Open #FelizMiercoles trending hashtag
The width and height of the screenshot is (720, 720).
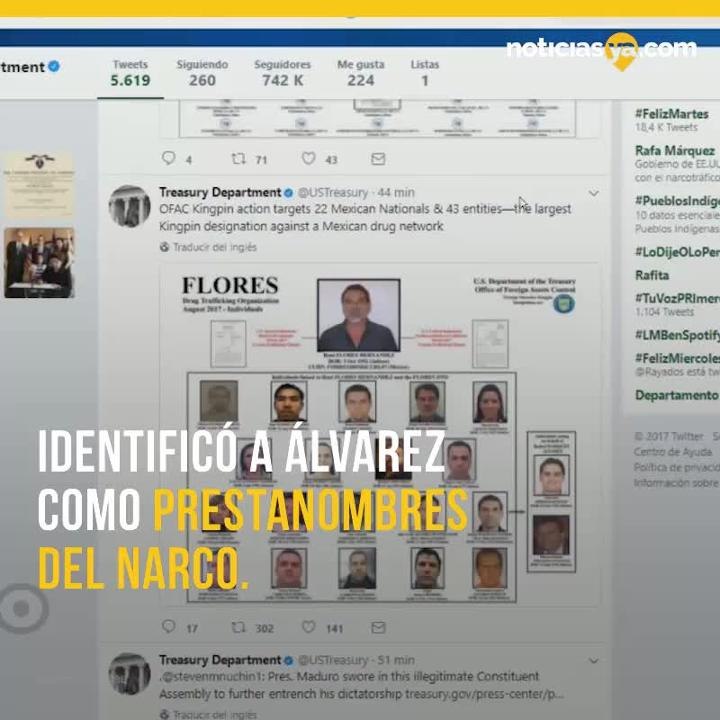[677, 358]
